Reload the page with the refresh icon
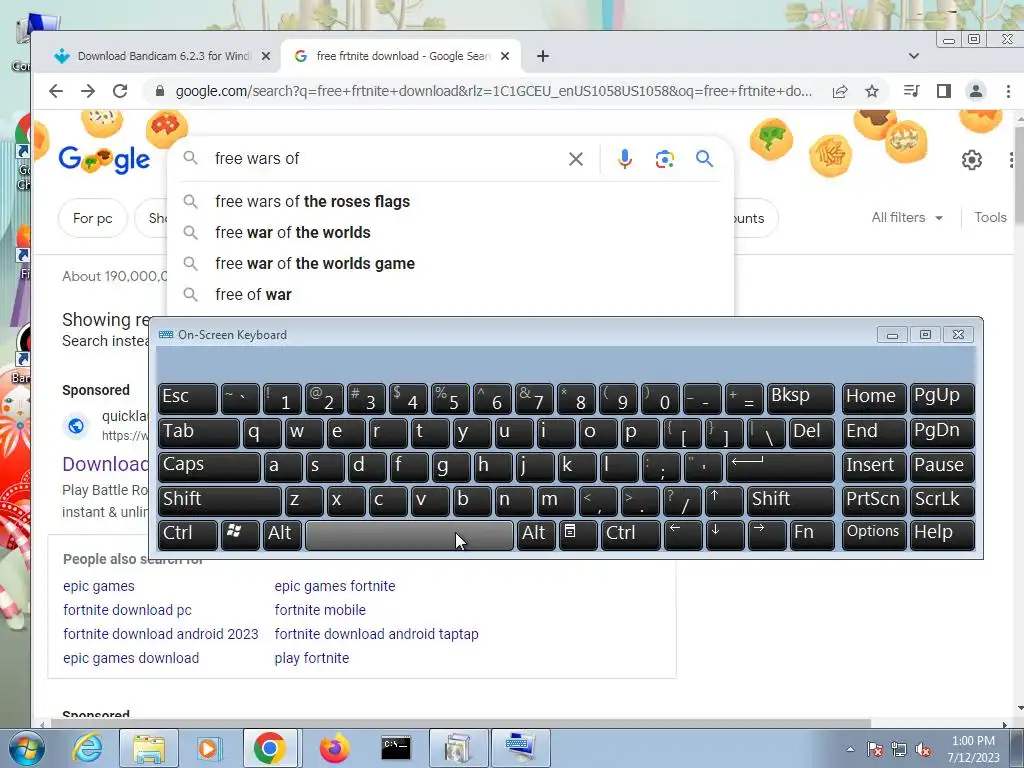Image resolution: width=1024 pixels, height=768 pixels. (x=120, y=91)
